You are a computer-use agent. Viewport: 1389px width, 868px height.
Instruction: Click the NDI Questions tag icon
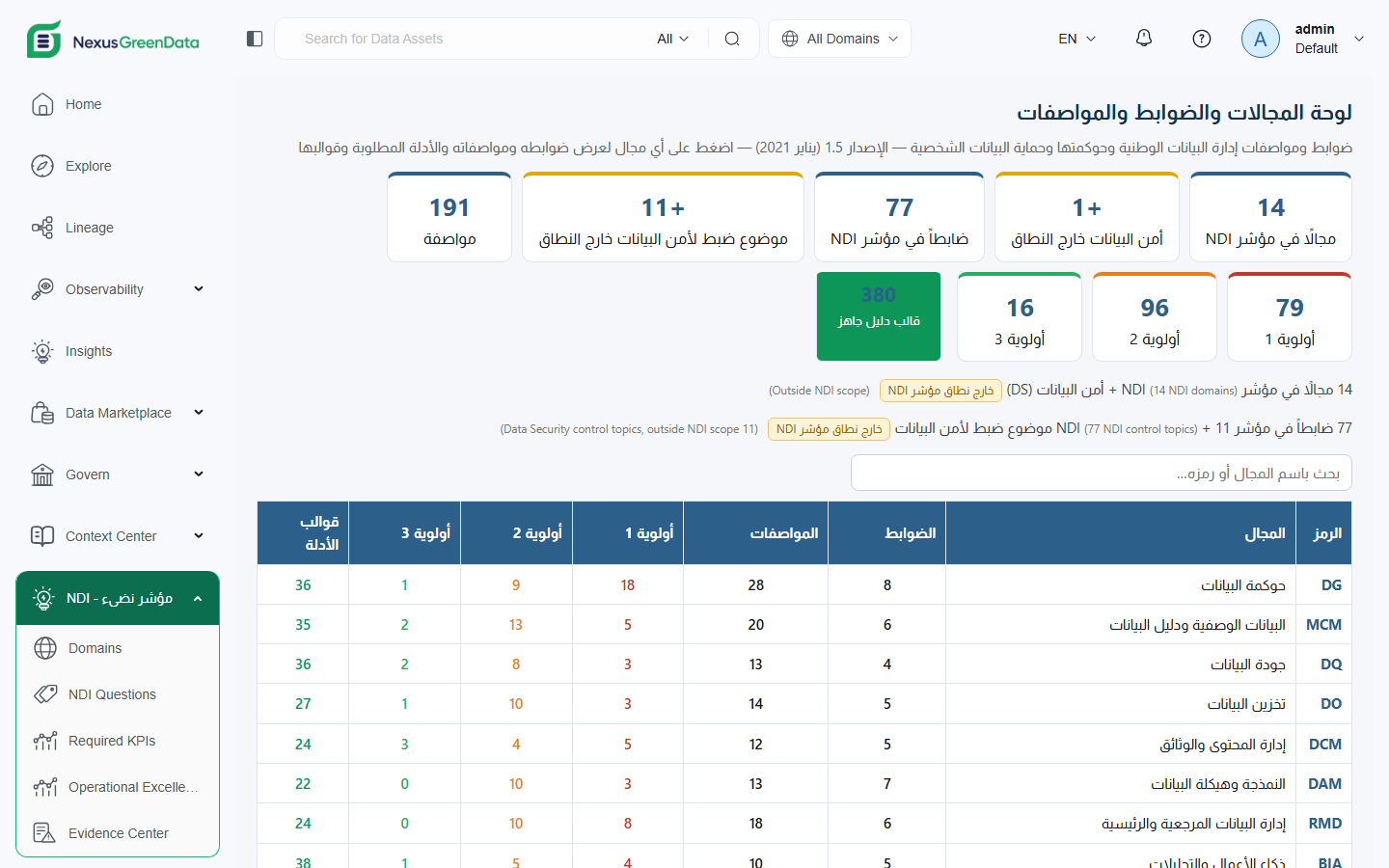(45, 694)
